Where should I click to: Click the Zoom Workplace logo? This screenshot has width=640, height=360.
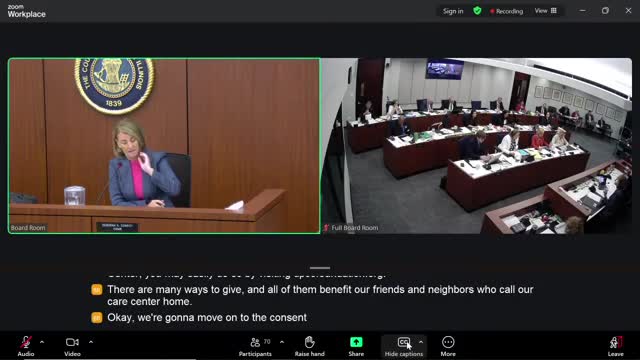(27, 11)
